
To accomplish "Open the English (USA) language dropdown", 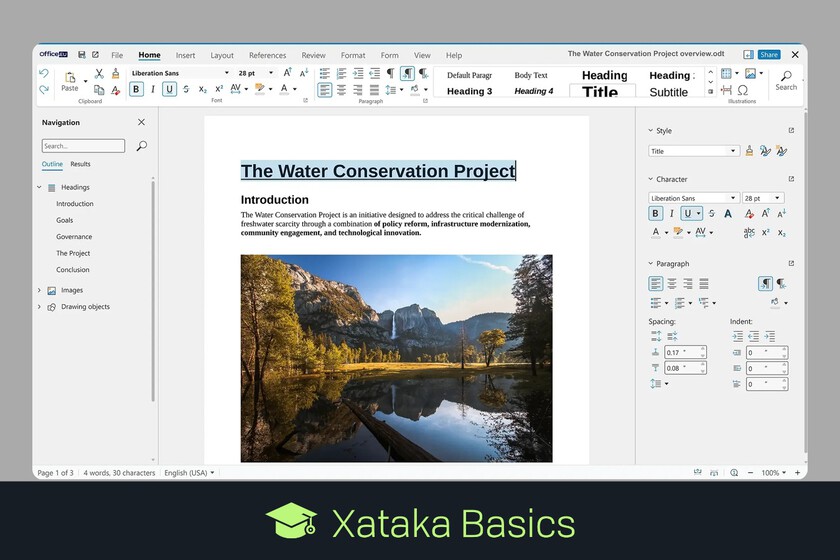I will 189,473.
